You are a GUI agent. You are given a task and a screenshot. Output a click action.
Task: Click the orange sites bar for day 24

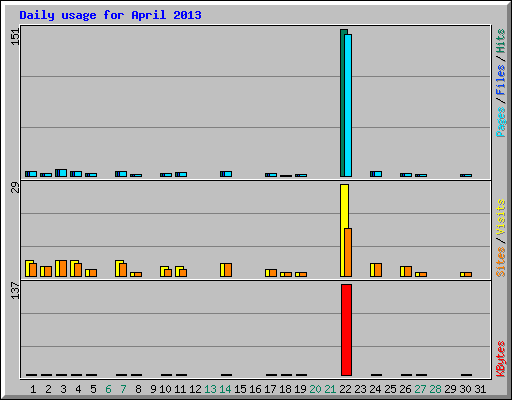point(378,270)
